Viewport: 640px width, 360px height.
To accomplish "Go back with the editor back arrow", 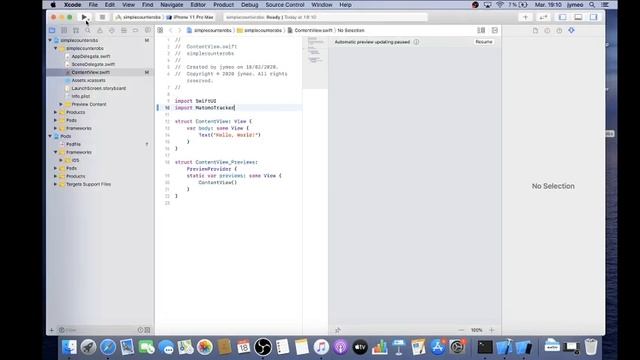I will tap(171, 31).
